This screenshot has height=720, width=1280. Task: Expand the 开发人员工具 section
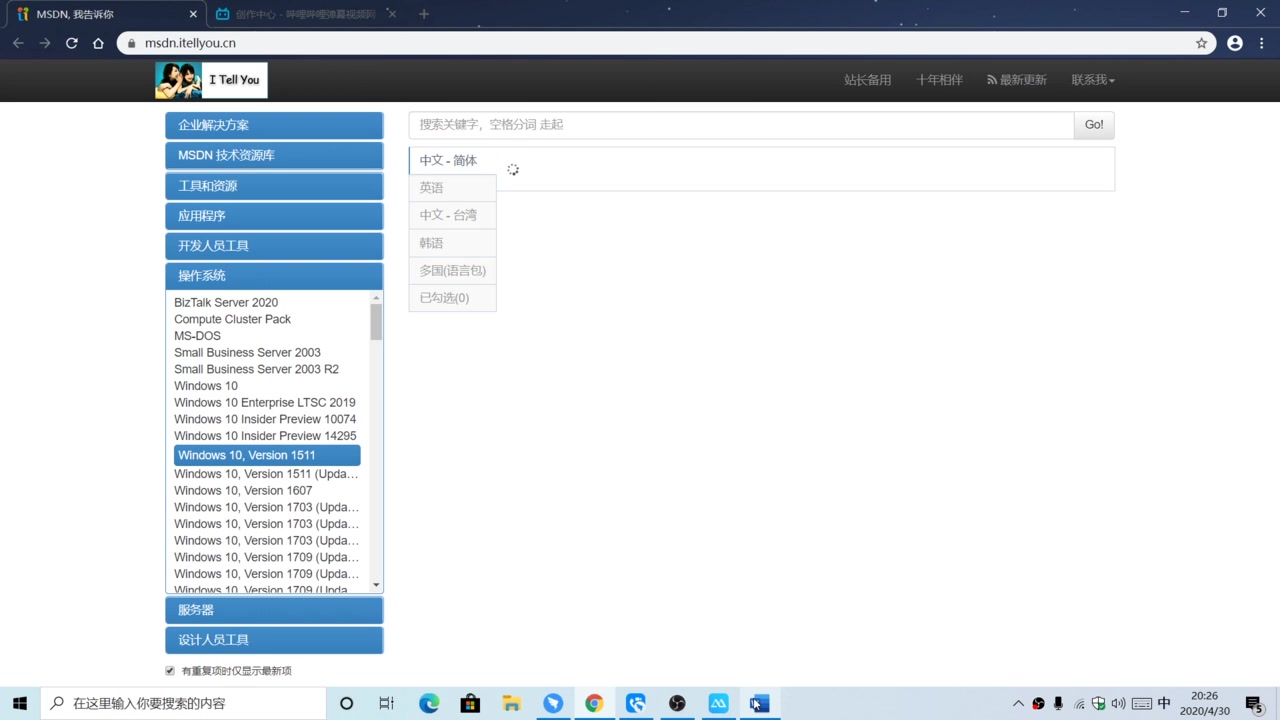click(x=274, y=246)
